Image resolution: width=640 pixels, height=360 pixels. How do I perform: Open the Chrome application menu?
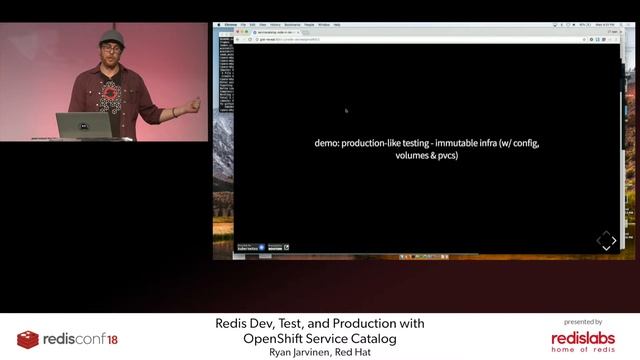point(231,25)
